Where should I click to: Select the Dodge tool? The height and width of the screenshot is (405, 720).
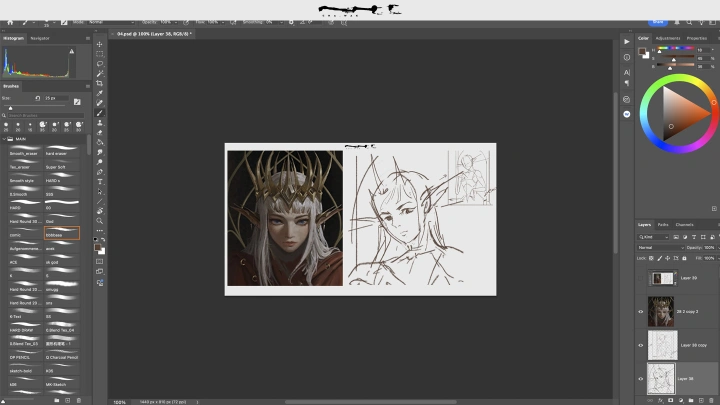[100, 162]
